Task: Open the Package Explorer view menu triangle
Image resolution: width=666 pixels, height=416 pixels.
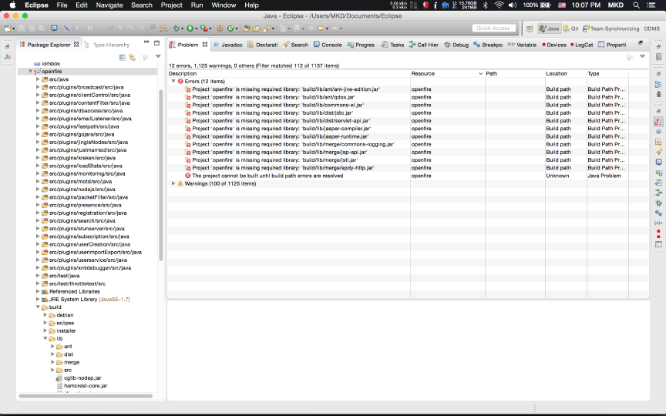Action: coord(158,57)
